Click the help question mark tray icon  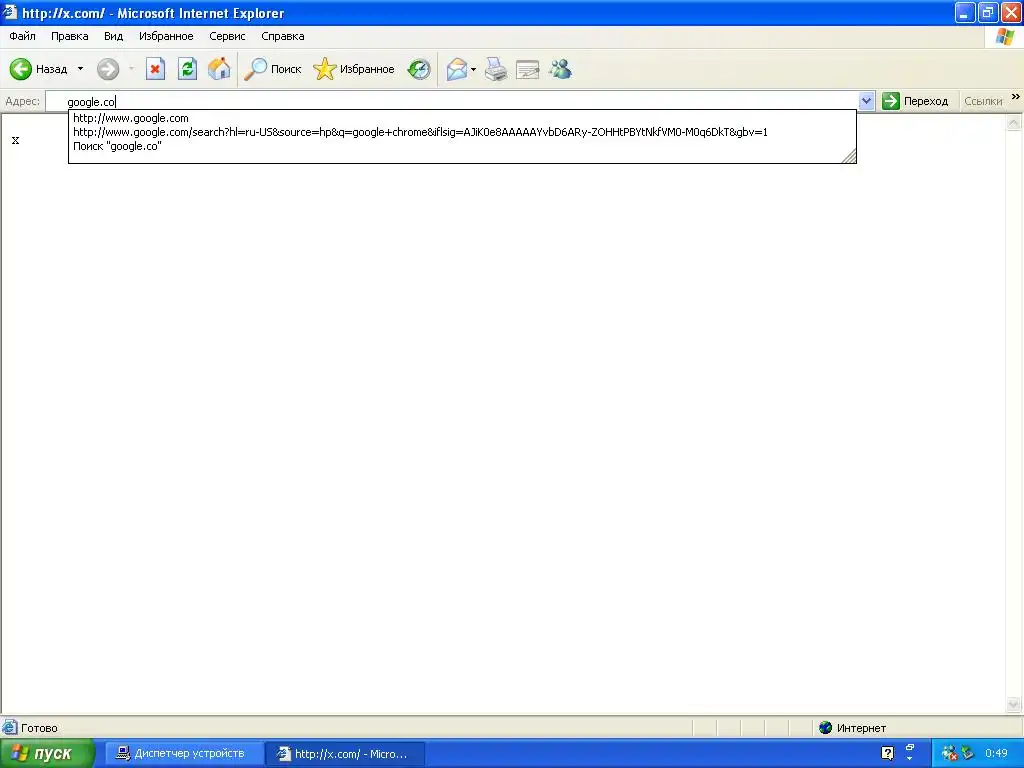click(888, 754)
